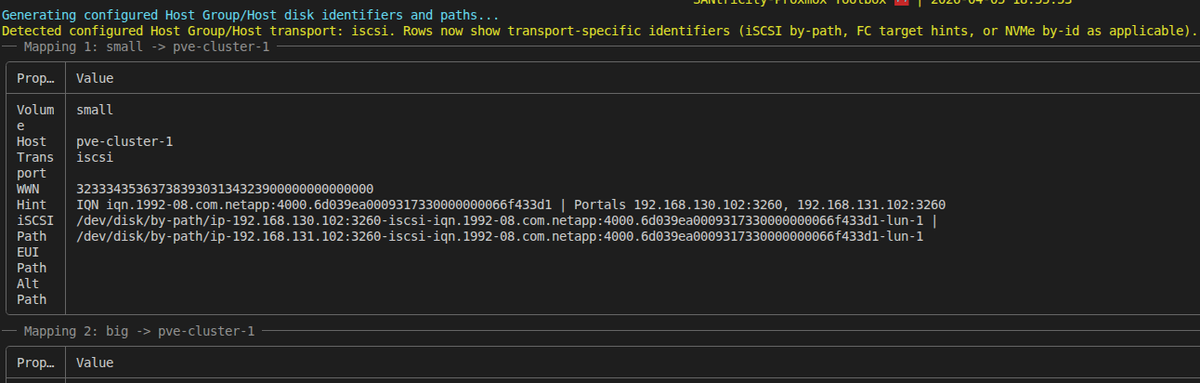Viewport: 1200px width, 383px height.
Task: Click the 'Value' column header in Mapping 2
Action: (x=95, y=363)
